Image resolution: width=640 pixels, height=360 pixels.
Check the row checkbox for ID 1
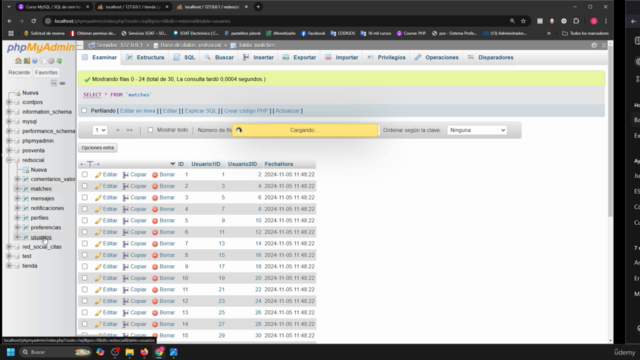[x=84, y=174]
